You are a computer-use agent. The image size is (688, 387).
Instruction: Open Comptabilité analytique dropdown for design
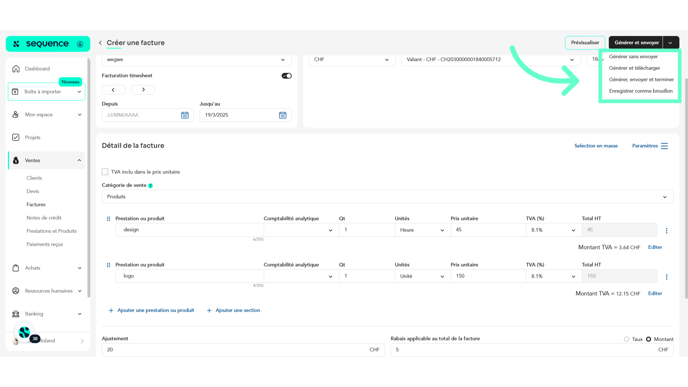click(301, 230)
